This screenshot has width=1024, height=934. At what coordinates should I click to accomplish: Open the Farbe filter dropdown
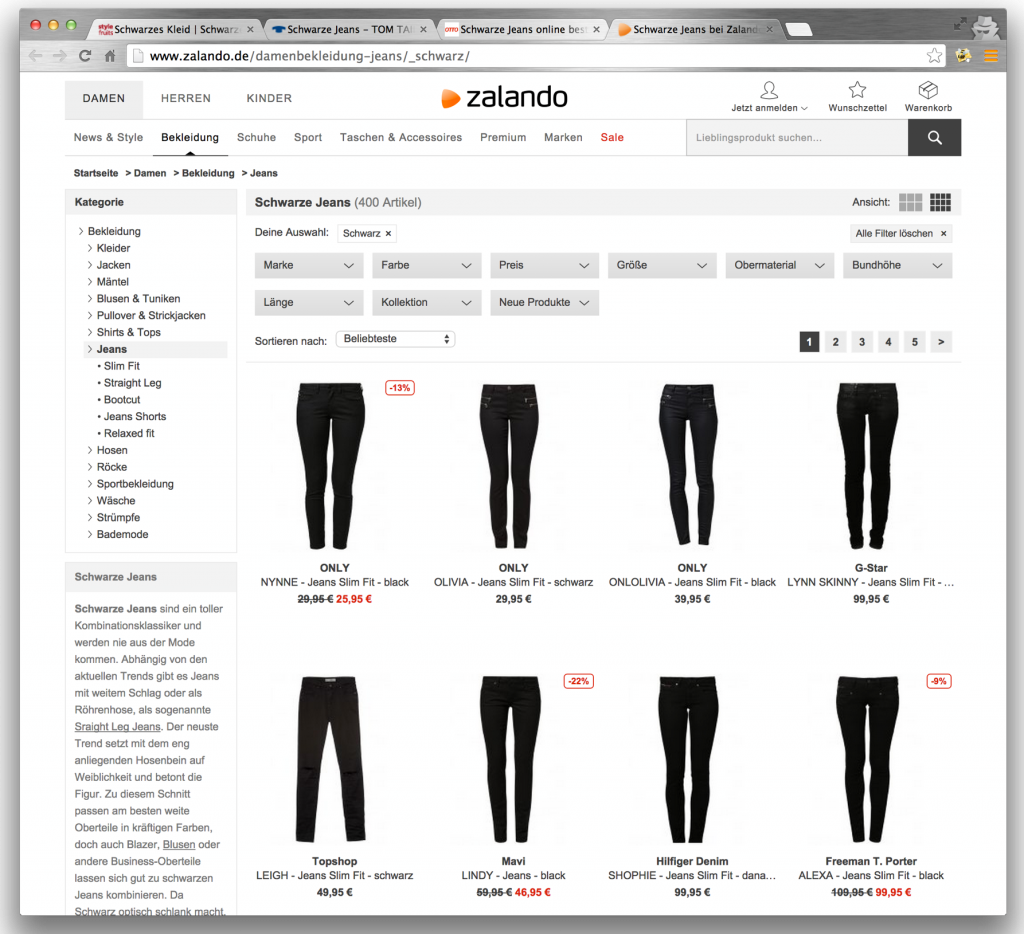(426, 266)
